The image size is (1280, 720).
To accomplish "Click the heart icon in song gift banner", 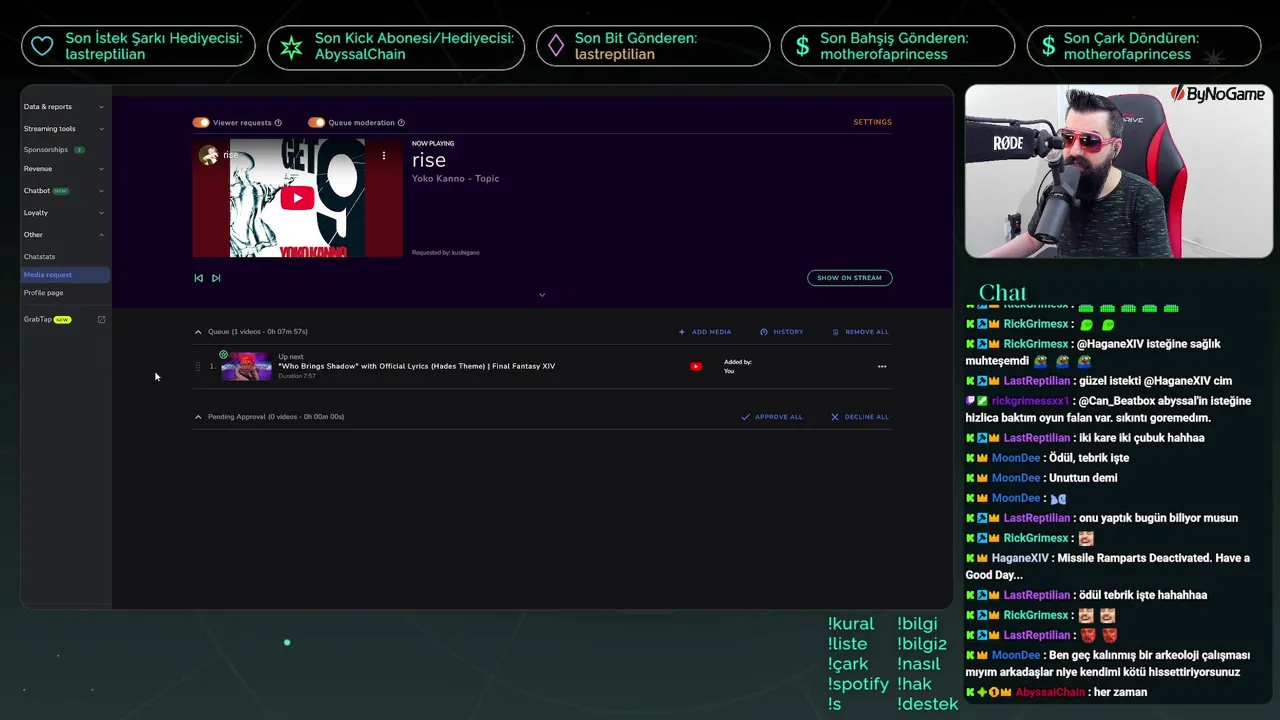I will point(42,46).
